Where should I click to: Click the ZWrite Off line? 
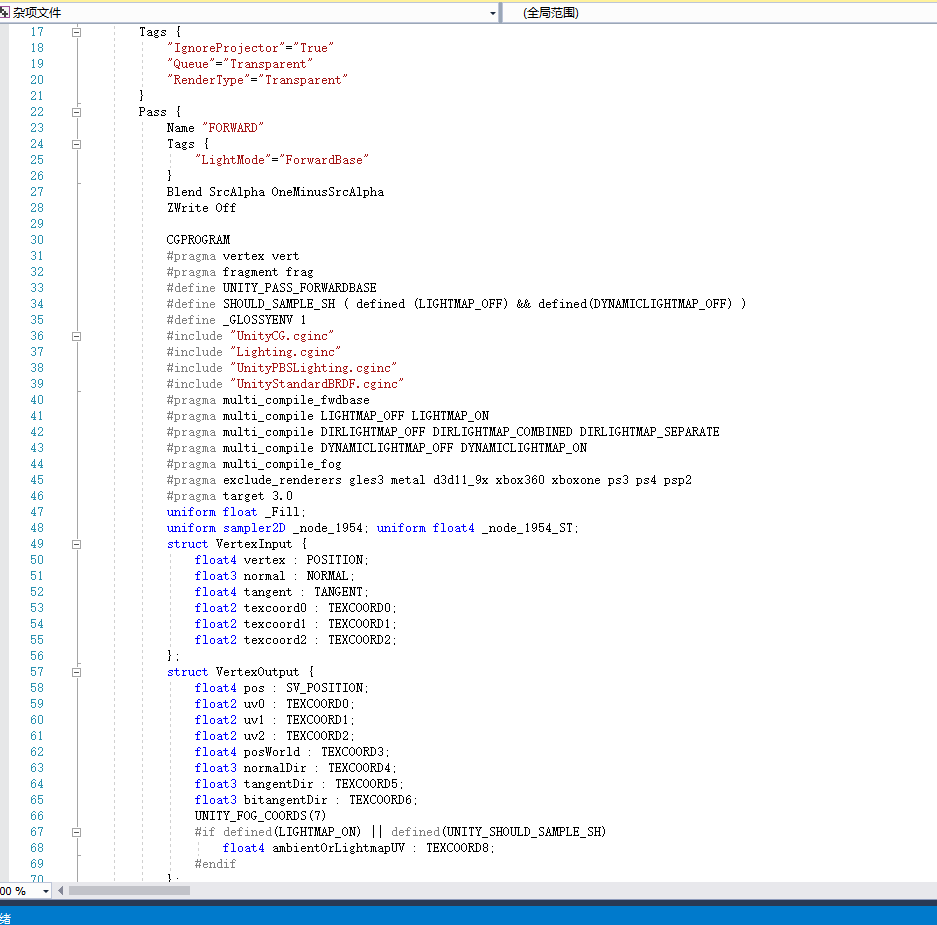[x=201, y=208]
